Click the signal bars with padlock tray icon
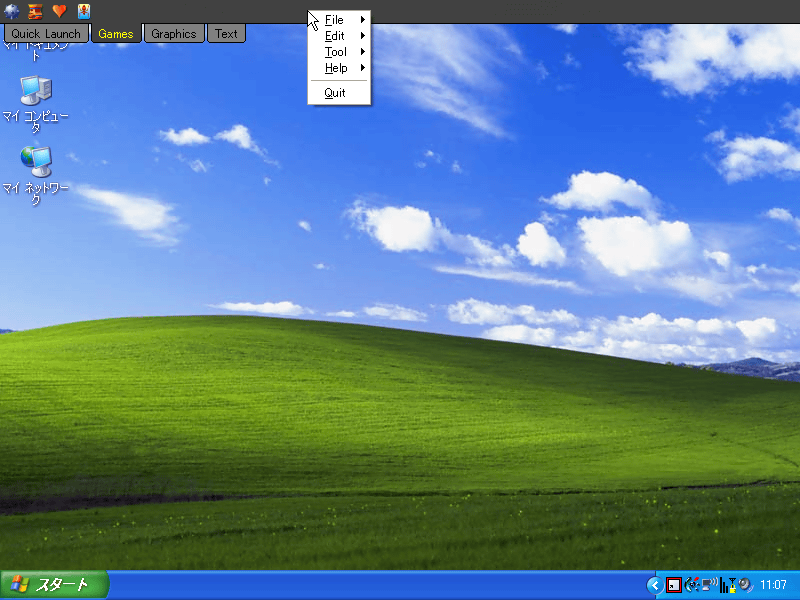 pyautogui.click(x=728, y=585)
